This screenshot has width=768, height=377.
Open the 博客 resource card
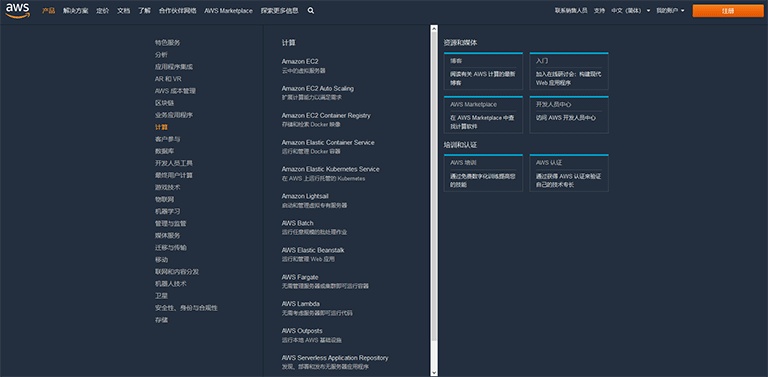(x=483, y=71)
